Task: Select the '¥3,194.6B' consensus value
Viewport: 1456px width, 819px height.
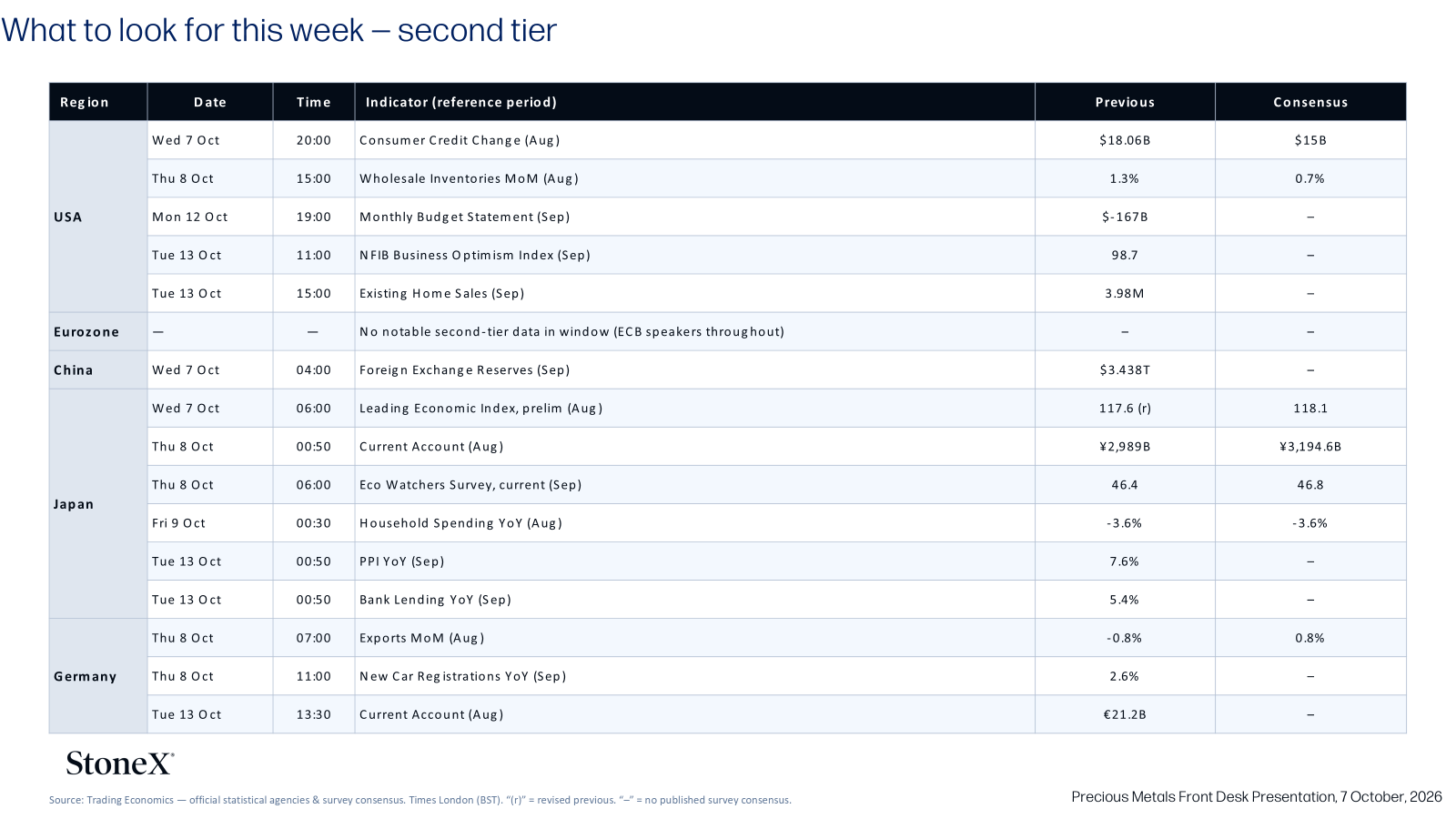Action: coord(1310,446)
